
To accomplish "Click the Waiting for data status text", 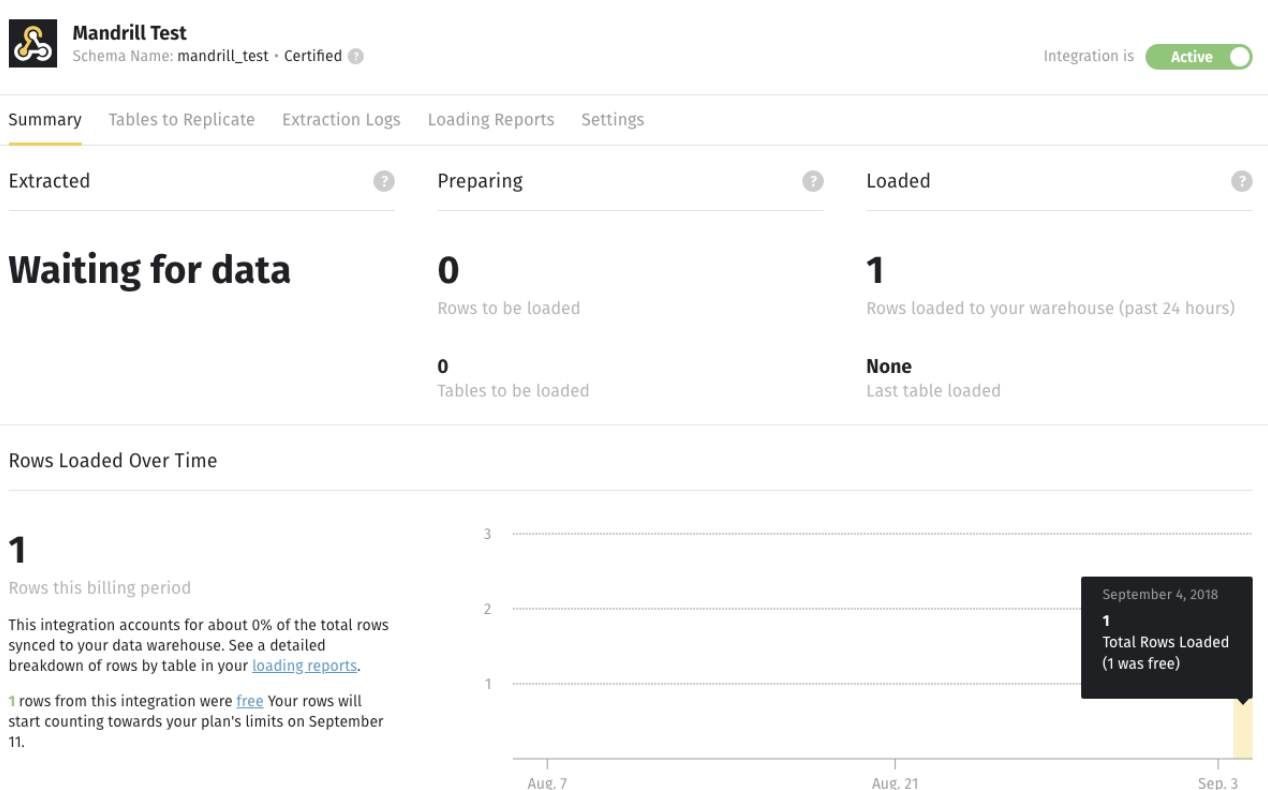I will tap(149, 270).
